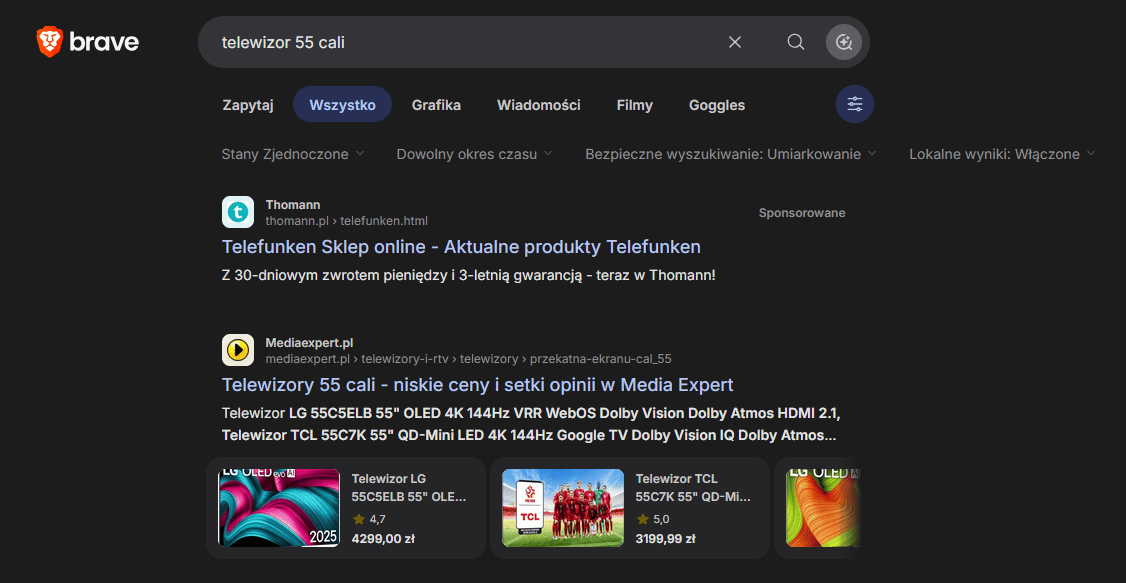Click the mediaexpert.pl breadcrumb URL
Viewport: 1126px width, 583px height.
point(468,358)
